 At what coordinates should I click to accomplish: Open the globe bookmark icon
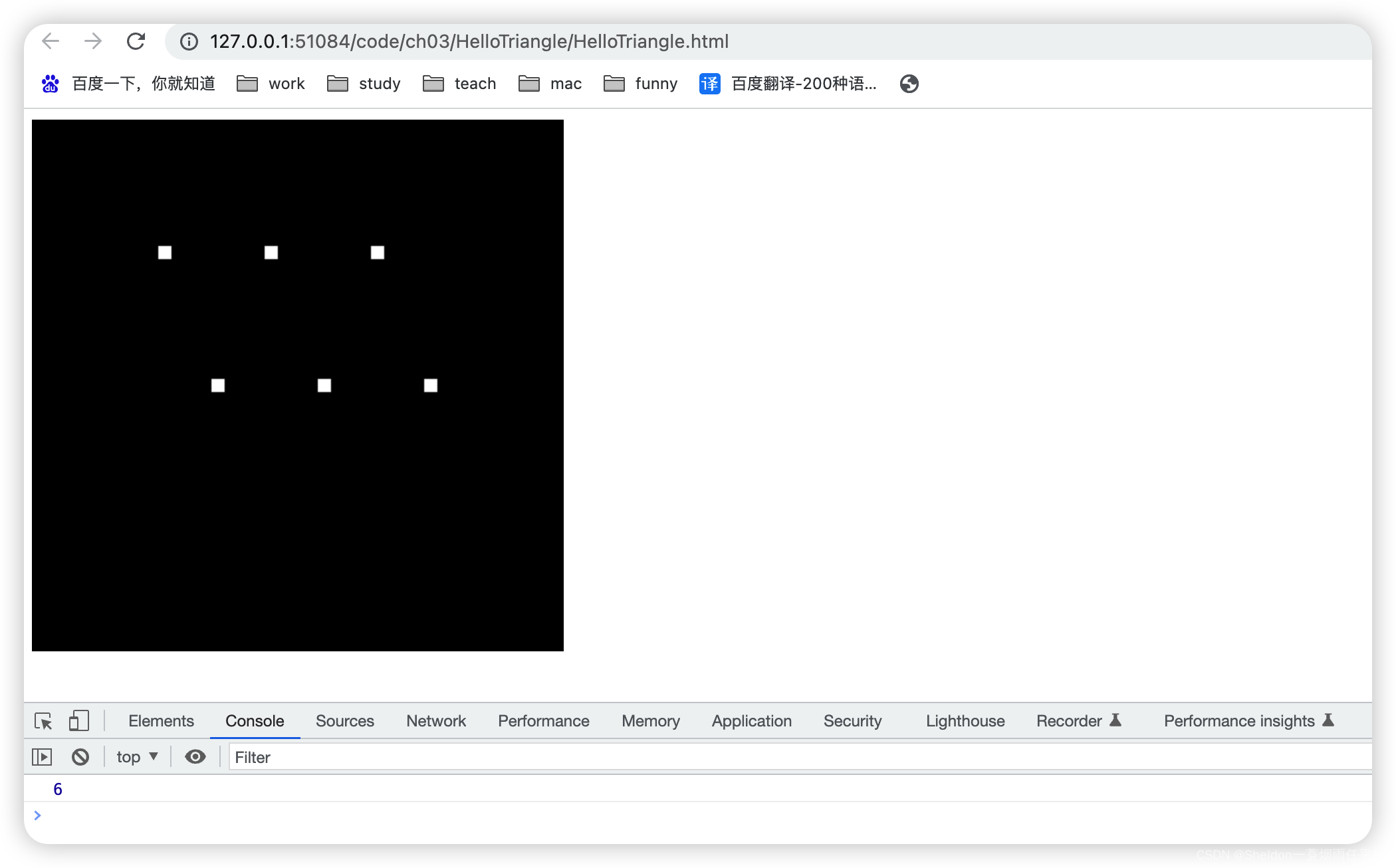pos(909,84)
